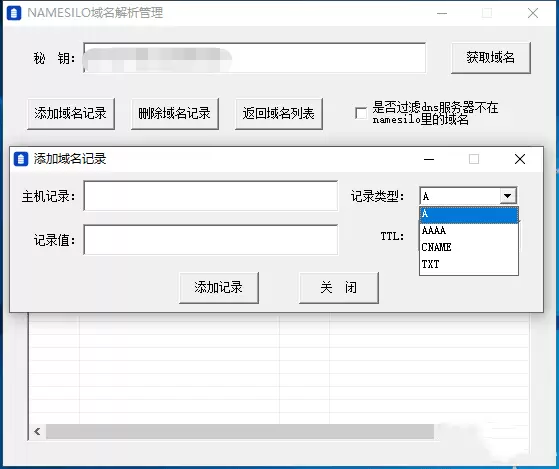Screen dimensions: 559x469
Task: Click left arrow of horizontal scrollbar
Action: [x=37, y=432]
